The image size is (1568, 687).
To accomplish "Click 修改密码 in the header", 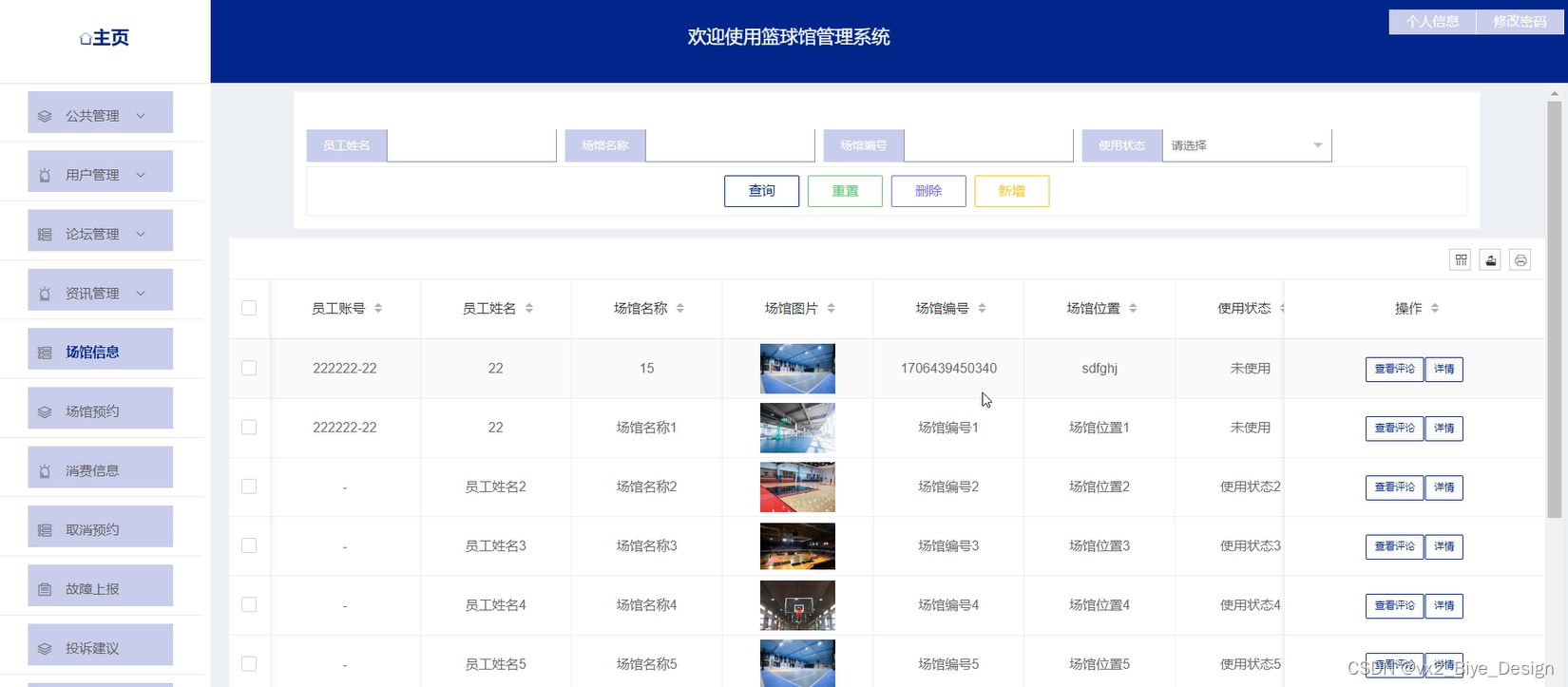I will pyautogui.click(x=1520, y=22).
